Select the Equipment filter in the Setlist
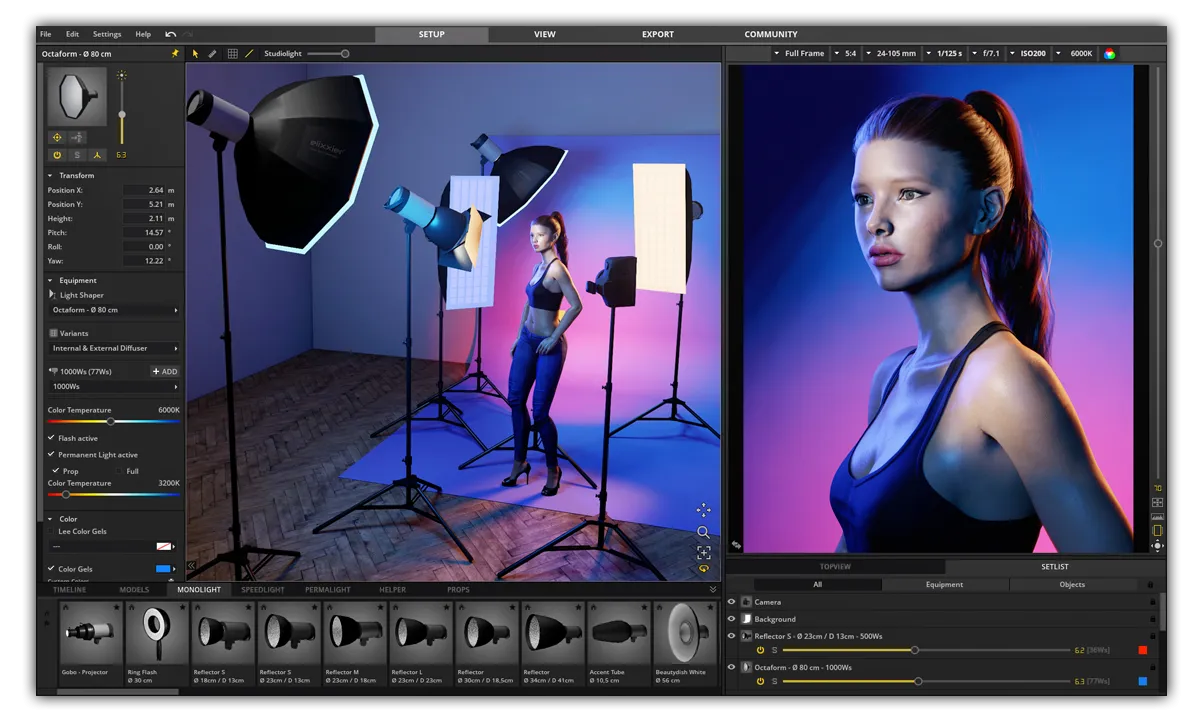The image size is (1200, 726). click(945, 584)
